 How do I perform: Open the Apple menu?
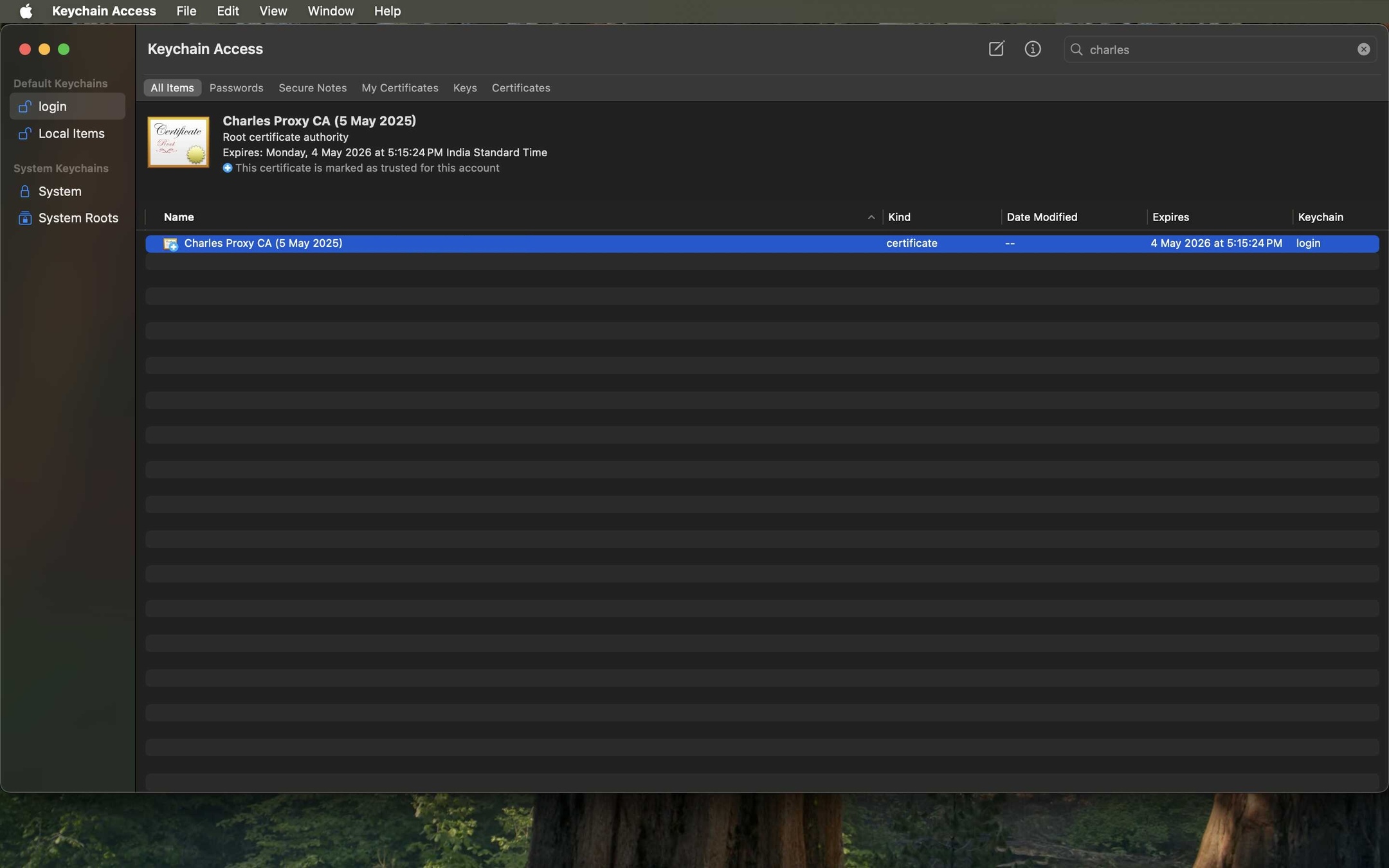tap(26, 11)
